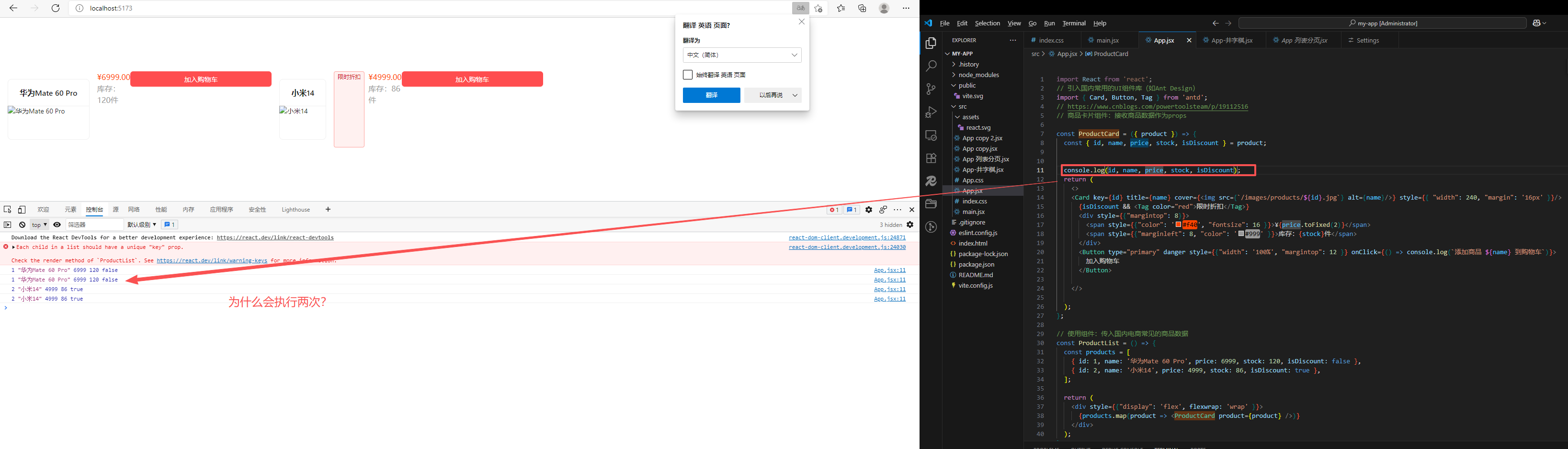Image resolution: width=1568 pixels, height=449 pixels.
Task: Close the translate popup
Action: coord(802,21)
